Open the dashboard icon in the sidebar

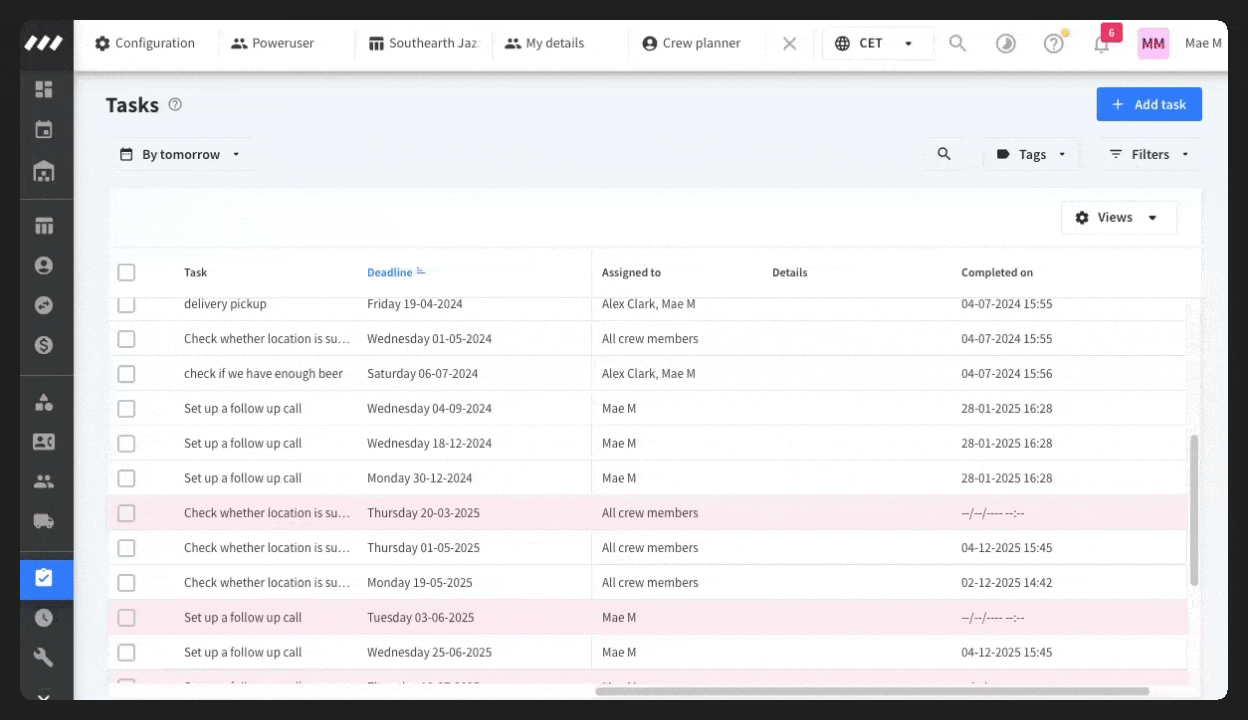point(44,89)
